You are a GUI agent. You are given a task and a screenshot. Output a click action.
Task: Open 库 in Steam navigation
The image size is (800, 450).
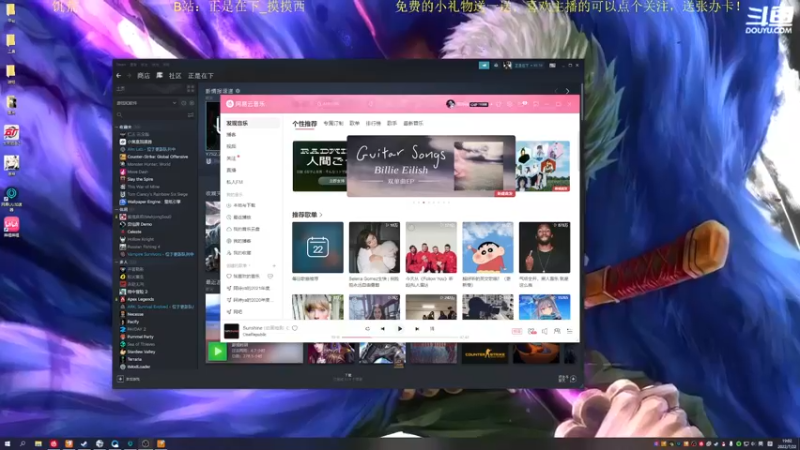pos(159,76)
